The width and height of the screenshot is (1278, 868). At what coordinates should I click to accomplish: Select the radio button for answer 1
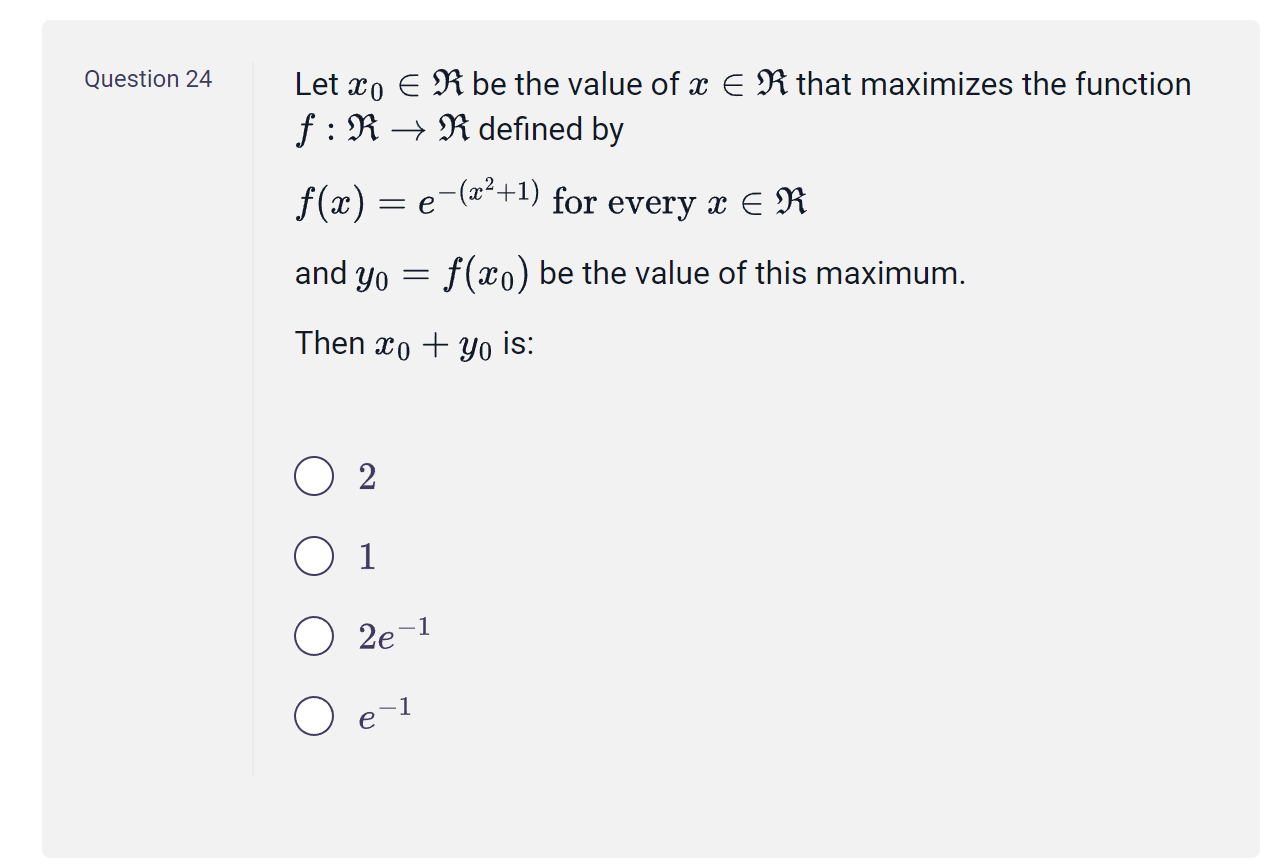[x=313, y=556]
